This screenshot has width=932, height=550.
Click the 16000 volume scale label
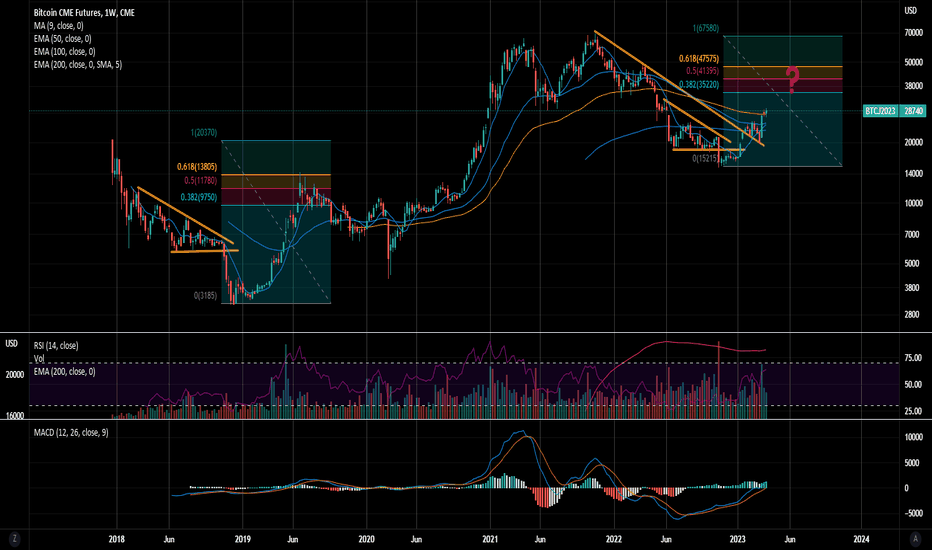click(x=15, y=416)
